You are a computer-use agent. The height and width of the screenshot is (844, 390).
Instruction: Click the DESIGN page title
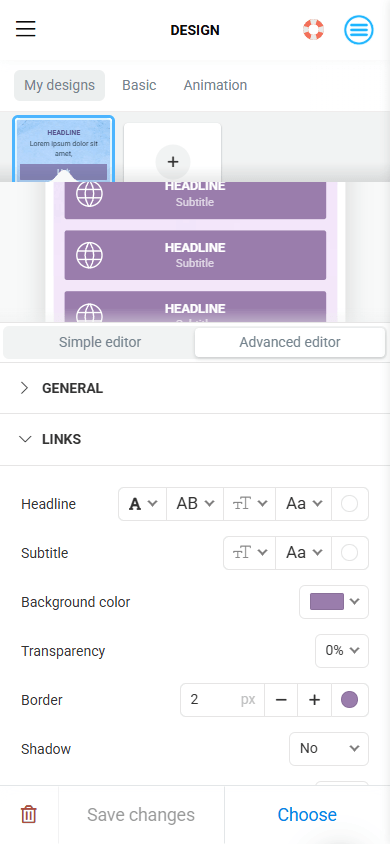pos(195,30)
